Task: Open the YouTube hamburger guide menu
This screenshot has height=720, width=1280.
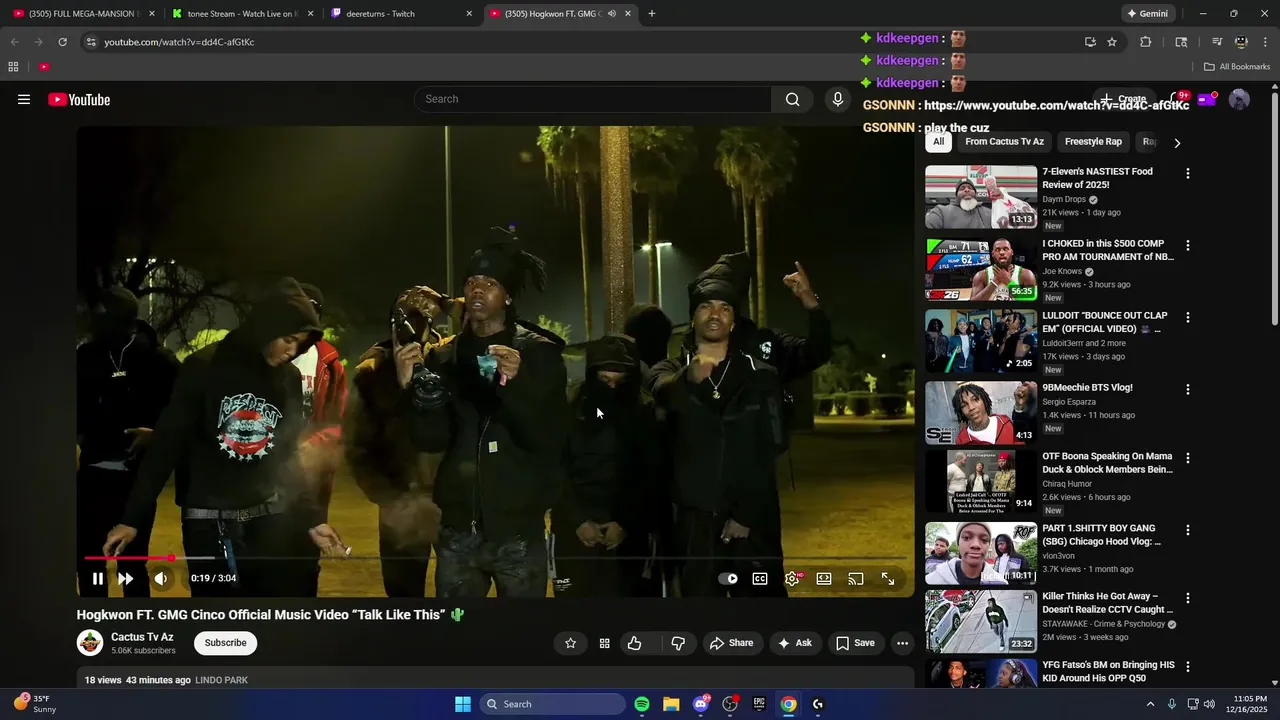Action: point(24,99)
